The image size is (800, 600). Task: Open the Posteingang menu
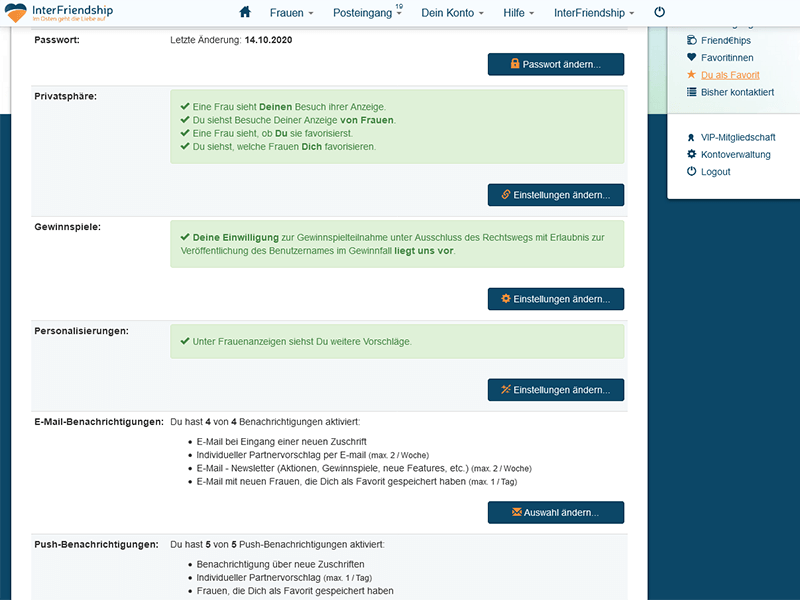pos(366,13)
